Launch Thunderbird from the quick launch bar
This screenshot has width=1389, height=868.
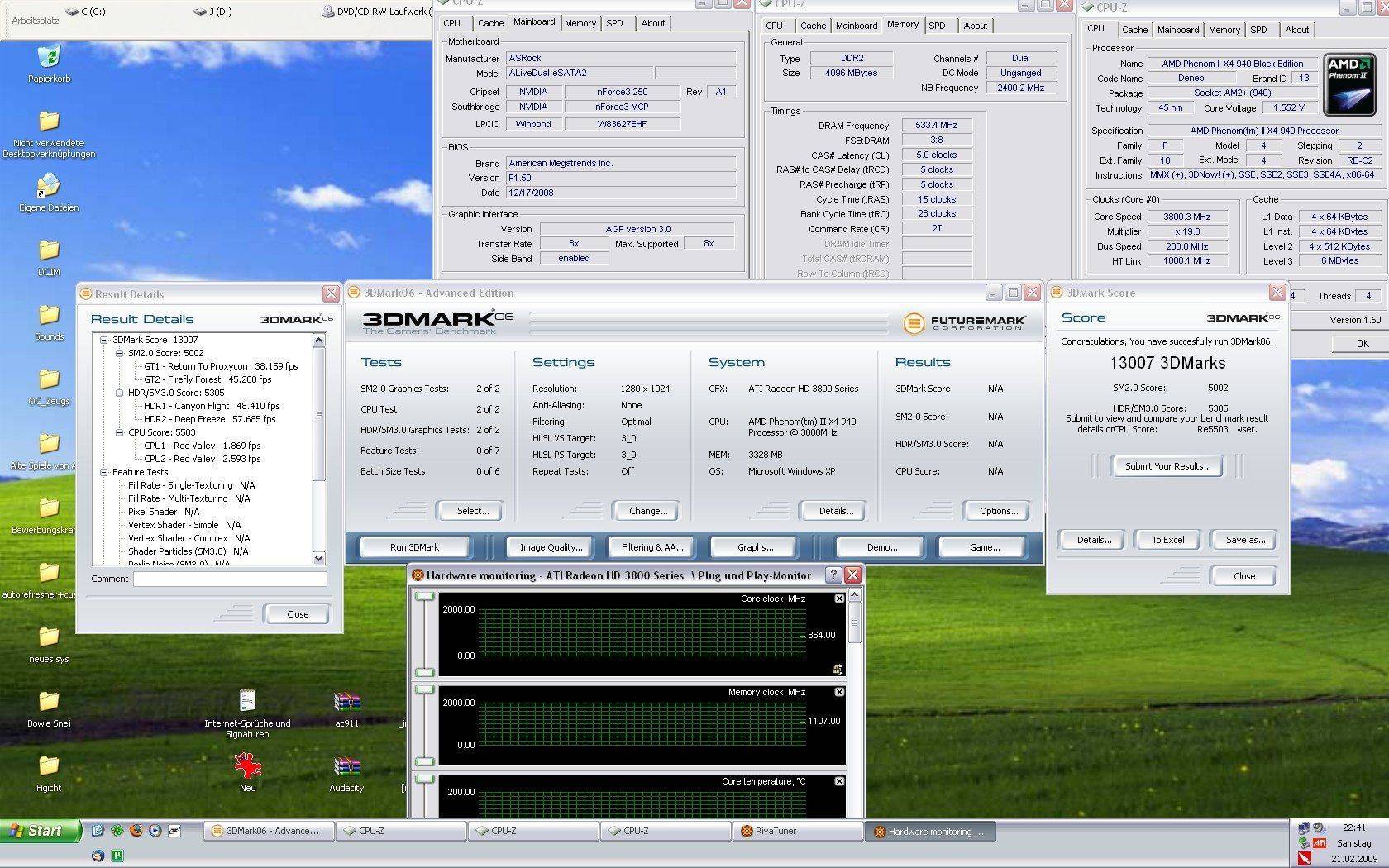98,855
